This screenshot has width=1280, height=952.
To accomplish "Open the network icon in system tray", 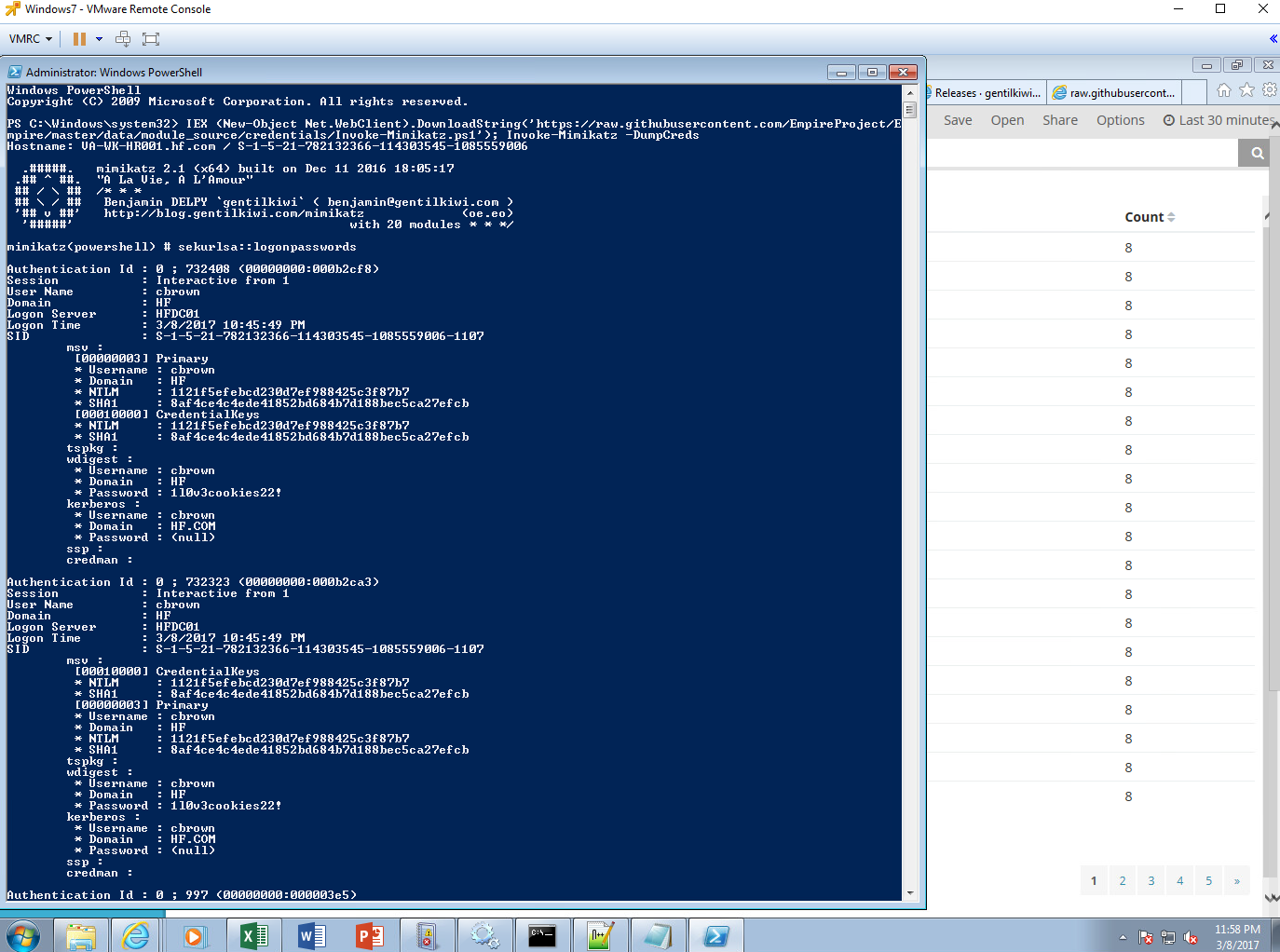I will (x=1168, y=938).
